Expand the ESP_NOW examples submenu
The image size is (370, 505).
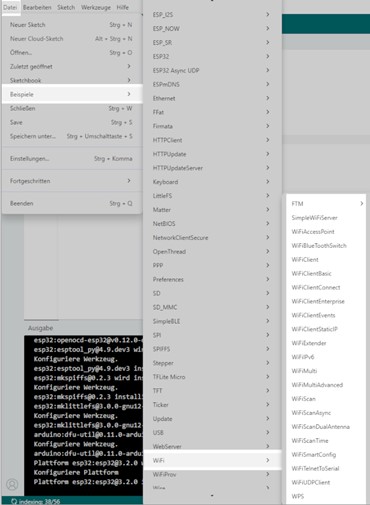212,29
